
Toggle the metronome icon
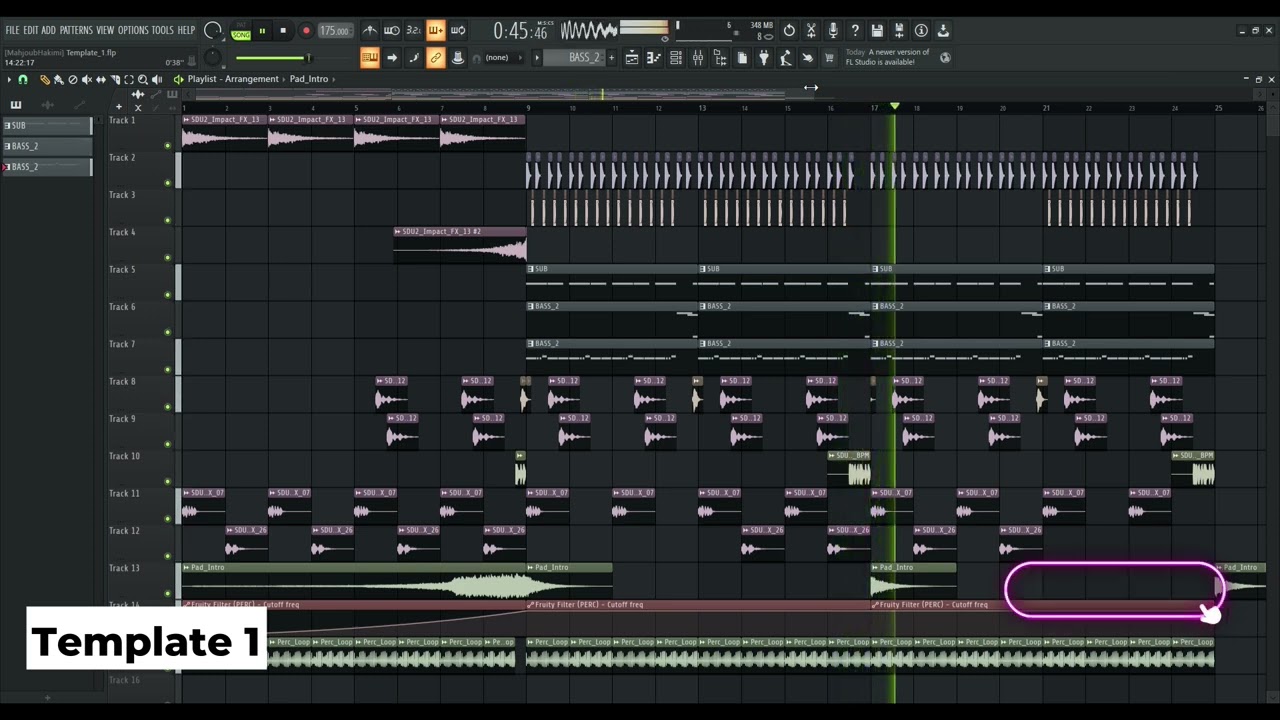click(370, 30)
